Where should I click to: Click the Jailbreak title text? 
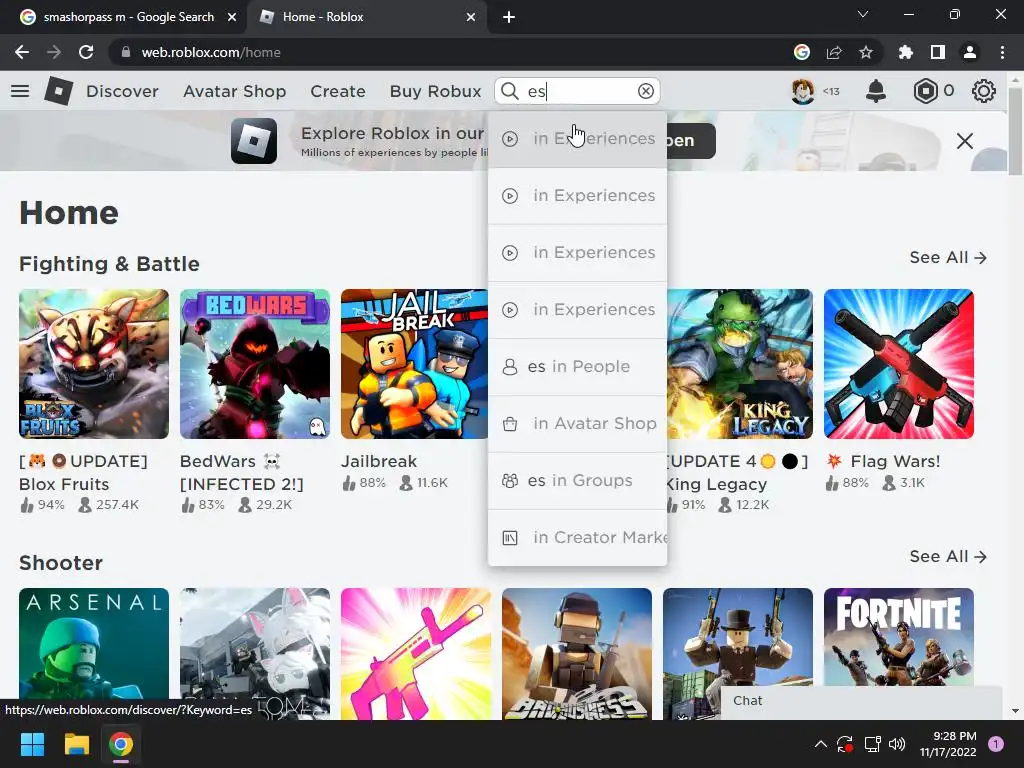coord(379,461)
